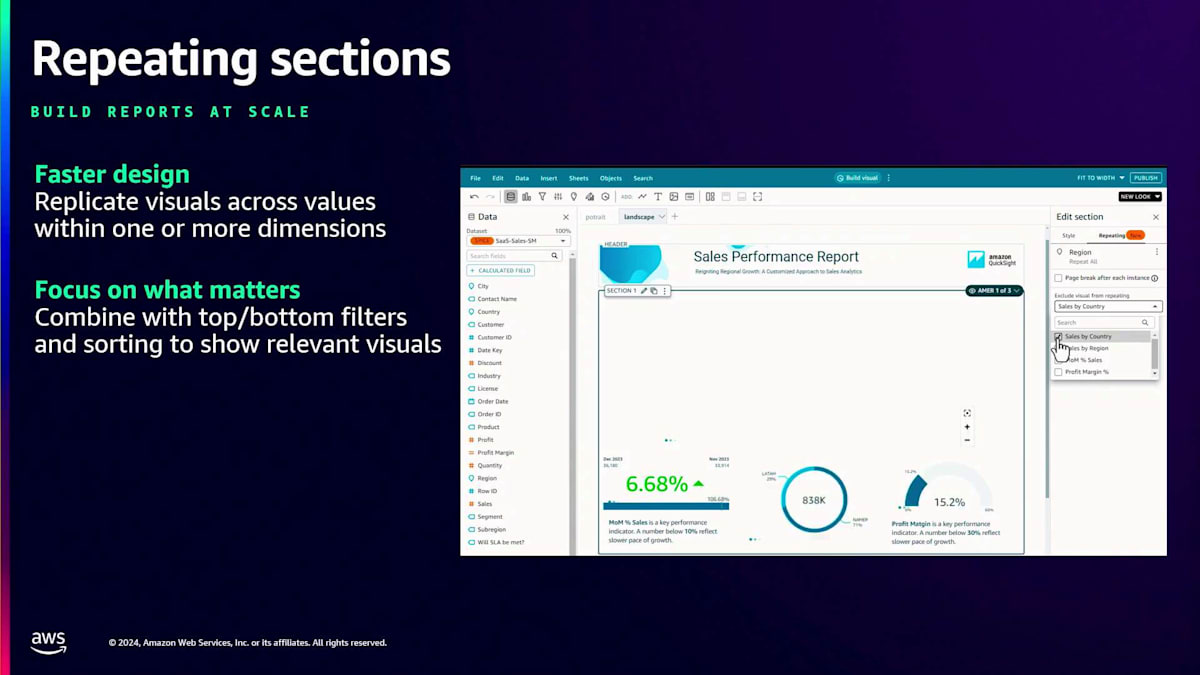
Task: Open the Objects menu
Action: click(611, 178)
